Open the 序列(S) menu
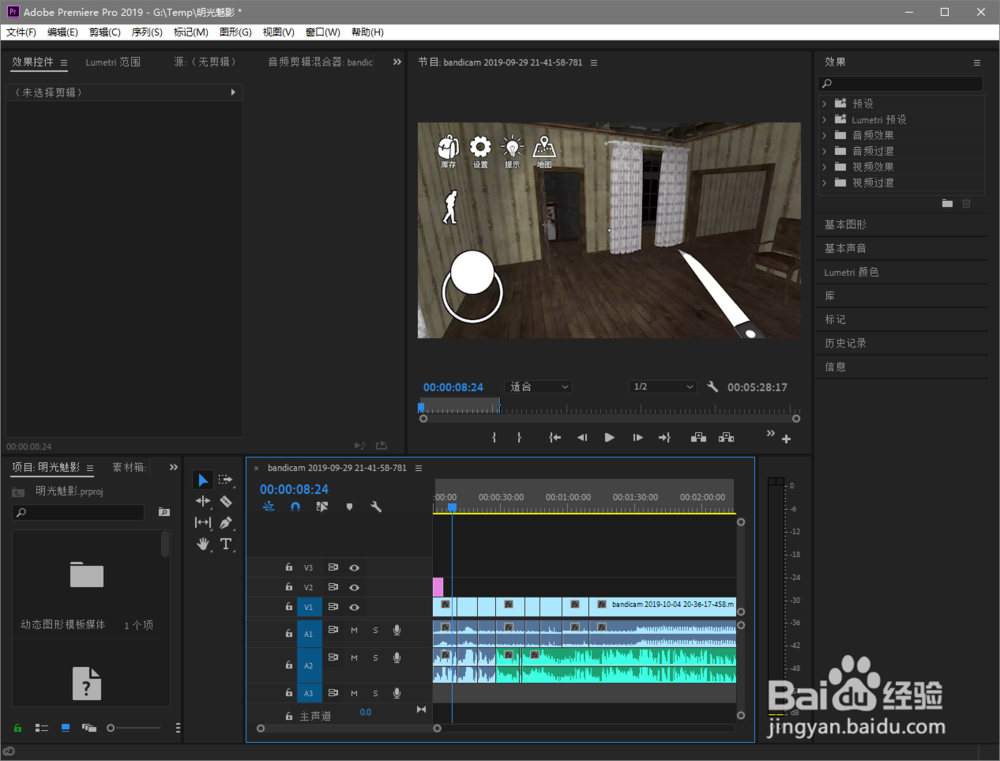The height and width of the screenshot is (761, 1000). click(x=147, y=32)
